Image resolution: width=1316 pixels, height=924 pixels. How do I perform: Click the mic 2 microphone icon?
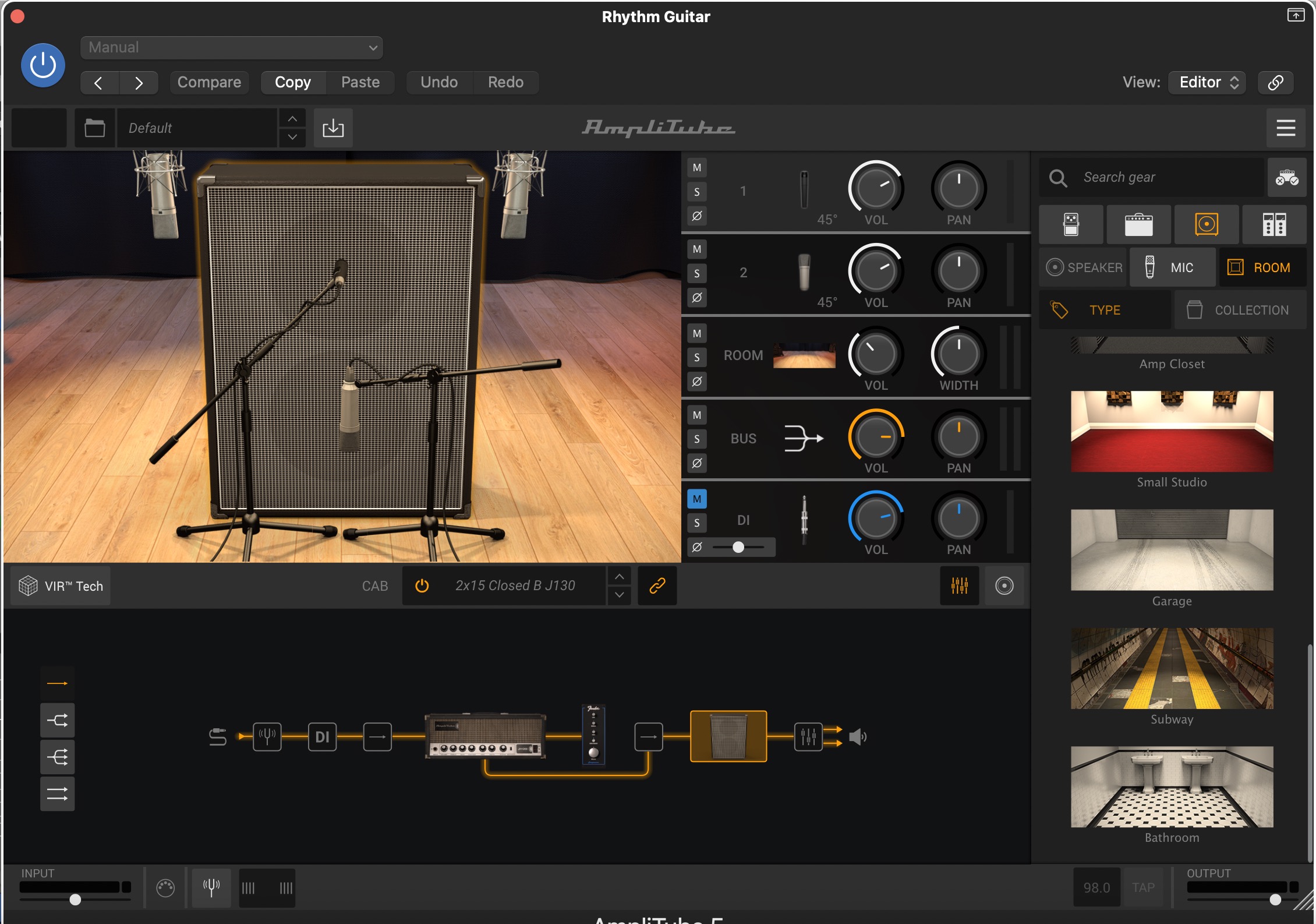pos(804,272)
